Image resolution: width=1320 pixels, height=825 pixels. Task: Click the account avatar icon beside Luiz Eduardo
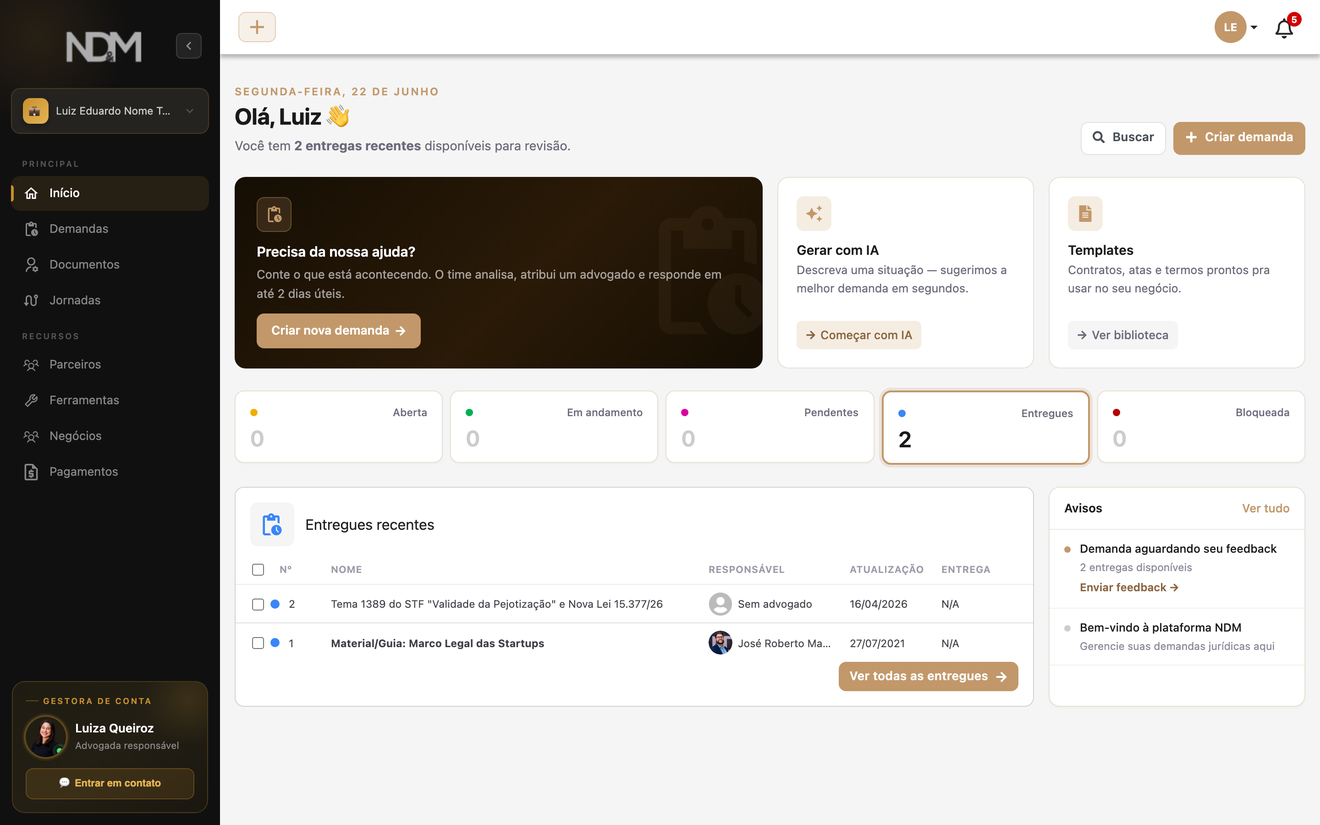pos(36,111)
